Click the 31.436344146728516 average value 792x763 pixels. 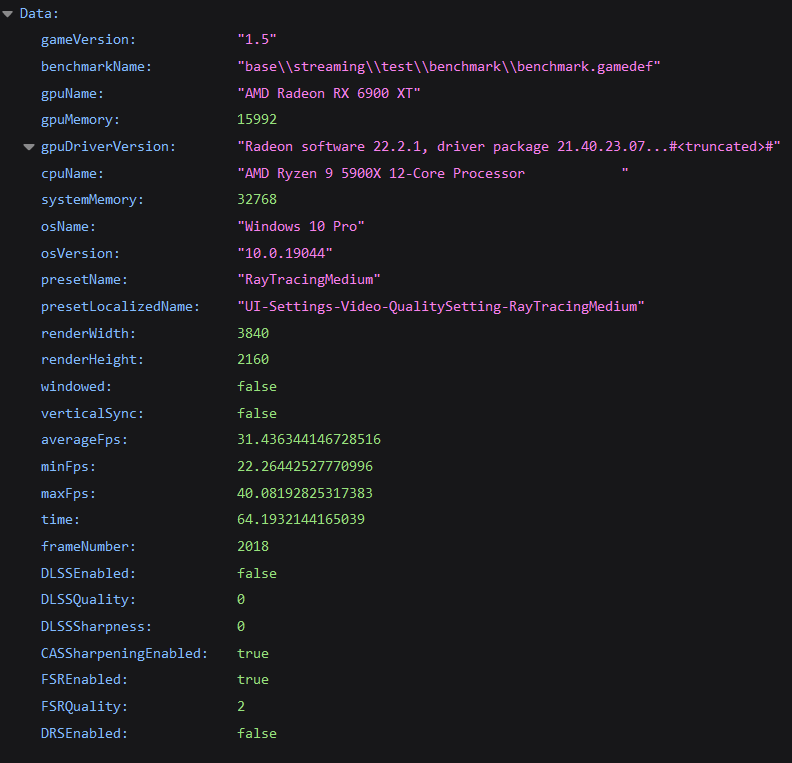tap(309, 439)
